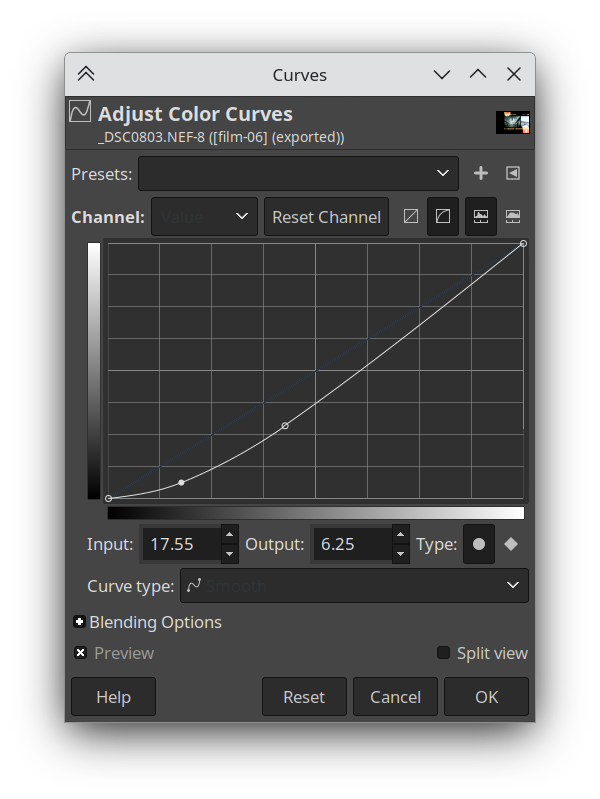Image resolution: width=600 pixels, height=799 pixels.
Task: Expand Blending Options section
Action: pyautogui.click(x=80, y=622)
